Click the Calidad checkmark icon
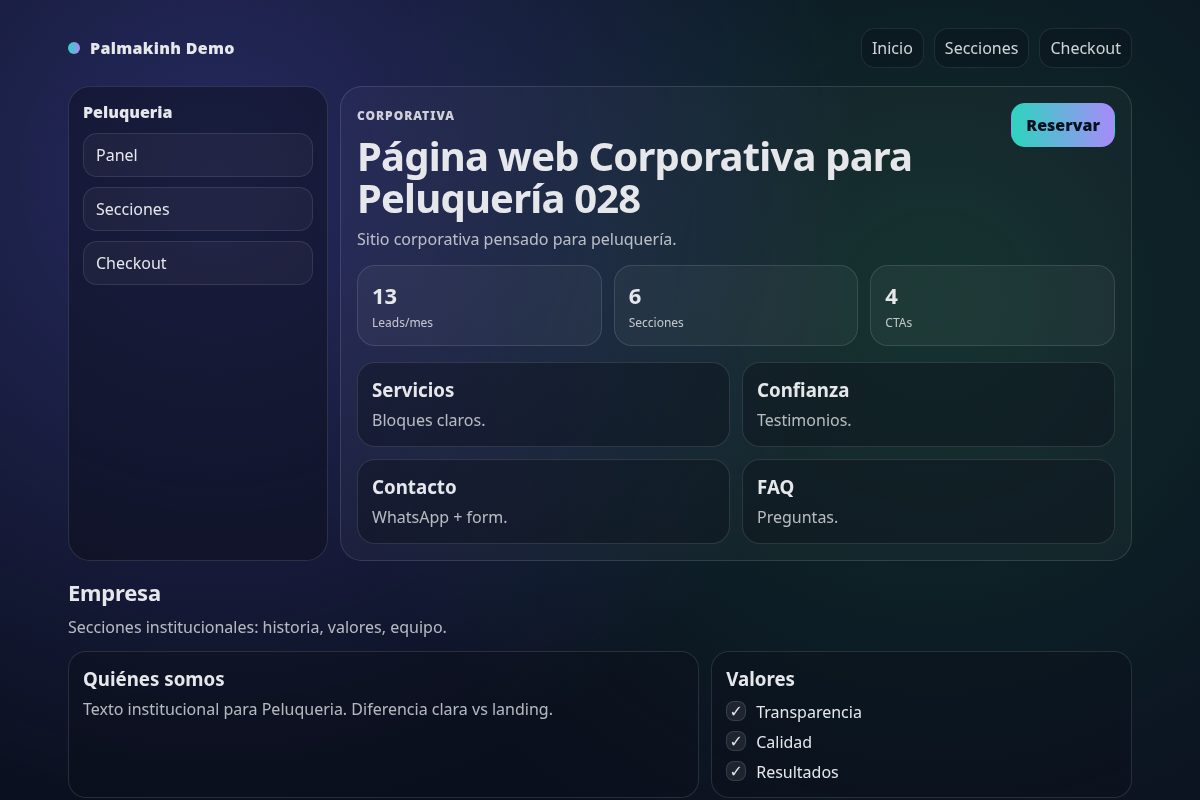Image resolution: width=1200 pixels, height=800 pixels. pyautogui.click(x=735, y=741)
